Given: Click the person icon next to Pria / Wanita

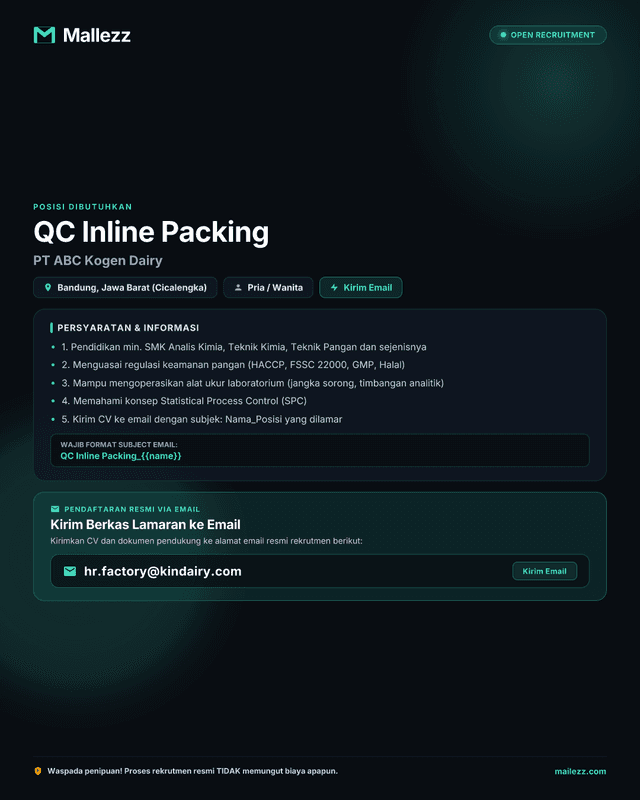Looking at the screenshot, I should 238,287.
